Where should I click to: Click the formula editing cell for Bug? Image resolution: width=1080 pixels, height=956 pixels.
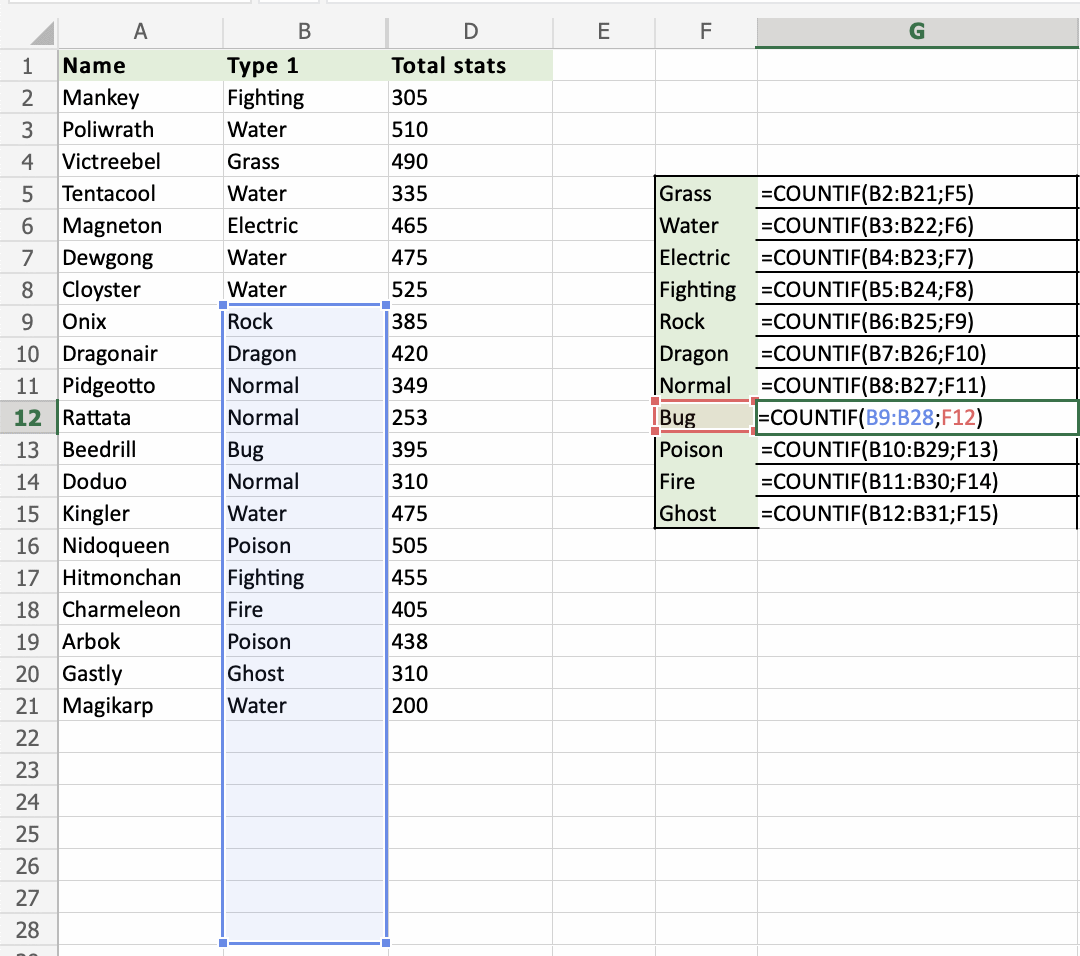pyautogui.click(x=916, y=418)
